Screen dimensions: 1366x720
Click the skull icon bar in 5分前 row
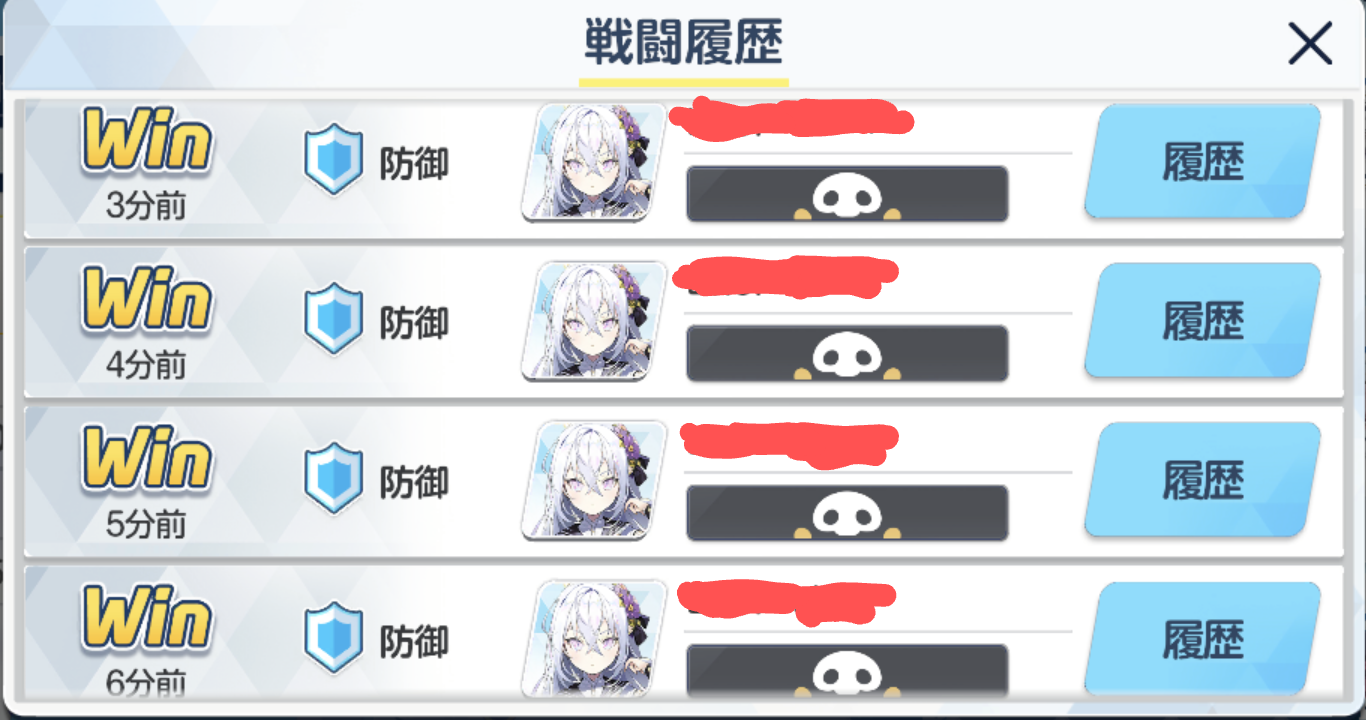[847, 513]
